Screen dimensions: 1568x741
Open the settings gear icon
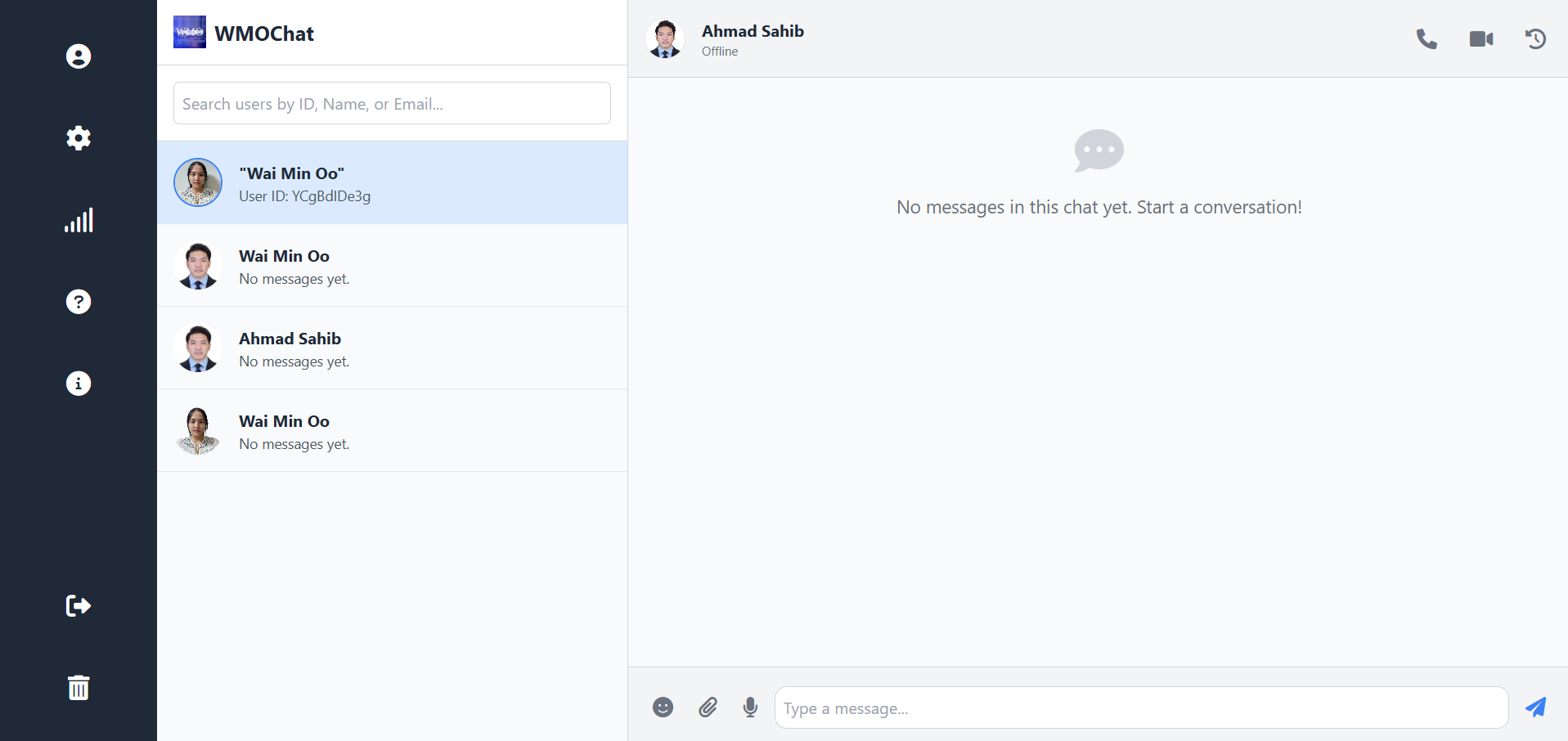(79, 138)
